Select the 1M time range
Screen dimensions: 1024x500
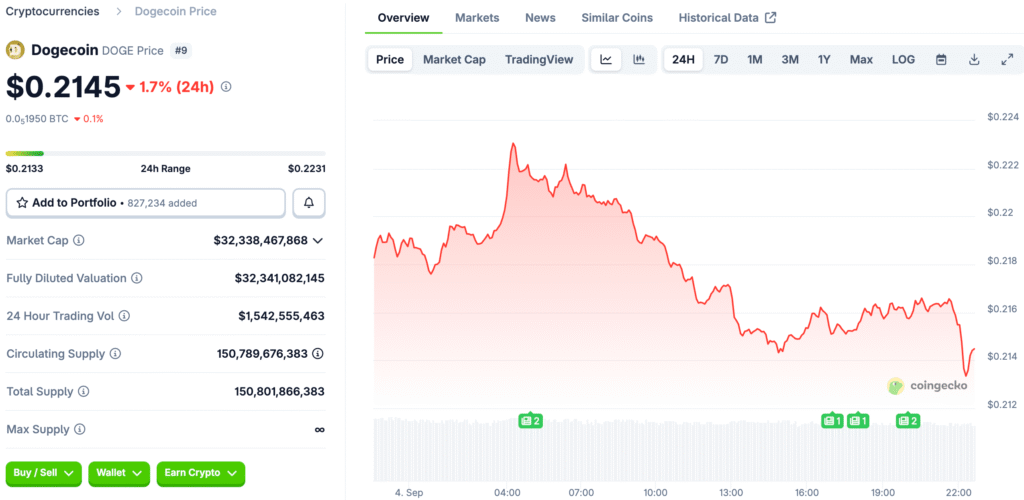755,59
